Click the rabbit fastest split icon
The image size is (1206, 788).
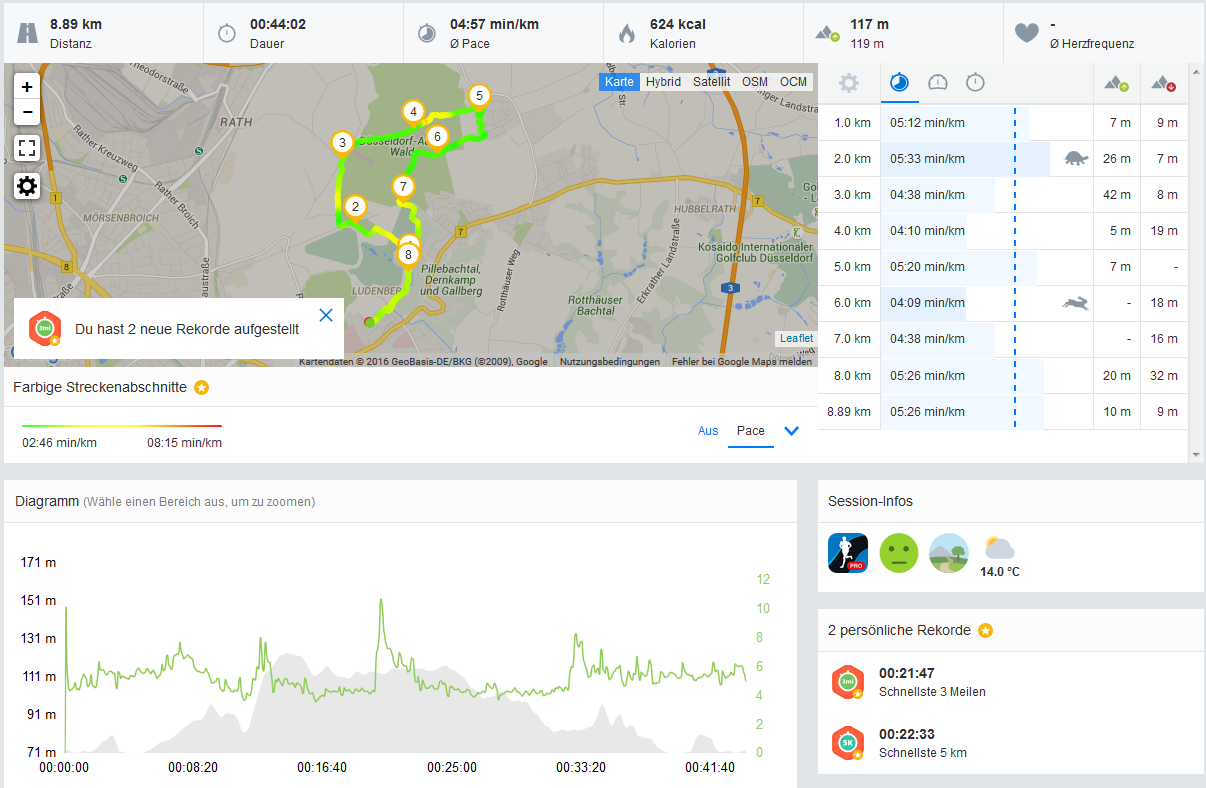click(1076, 302)
